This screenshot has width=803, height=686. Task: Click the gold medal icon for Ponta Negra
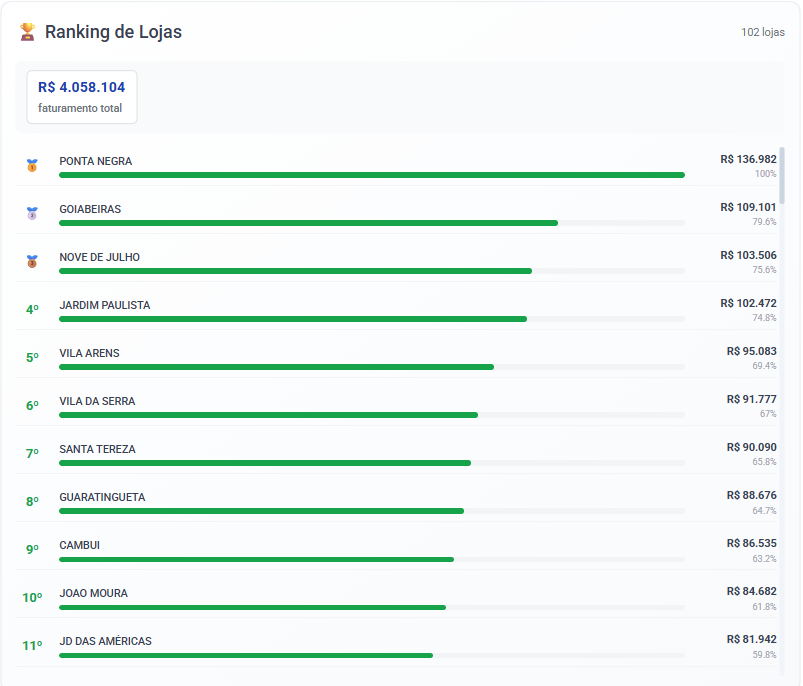pos(32,166)
